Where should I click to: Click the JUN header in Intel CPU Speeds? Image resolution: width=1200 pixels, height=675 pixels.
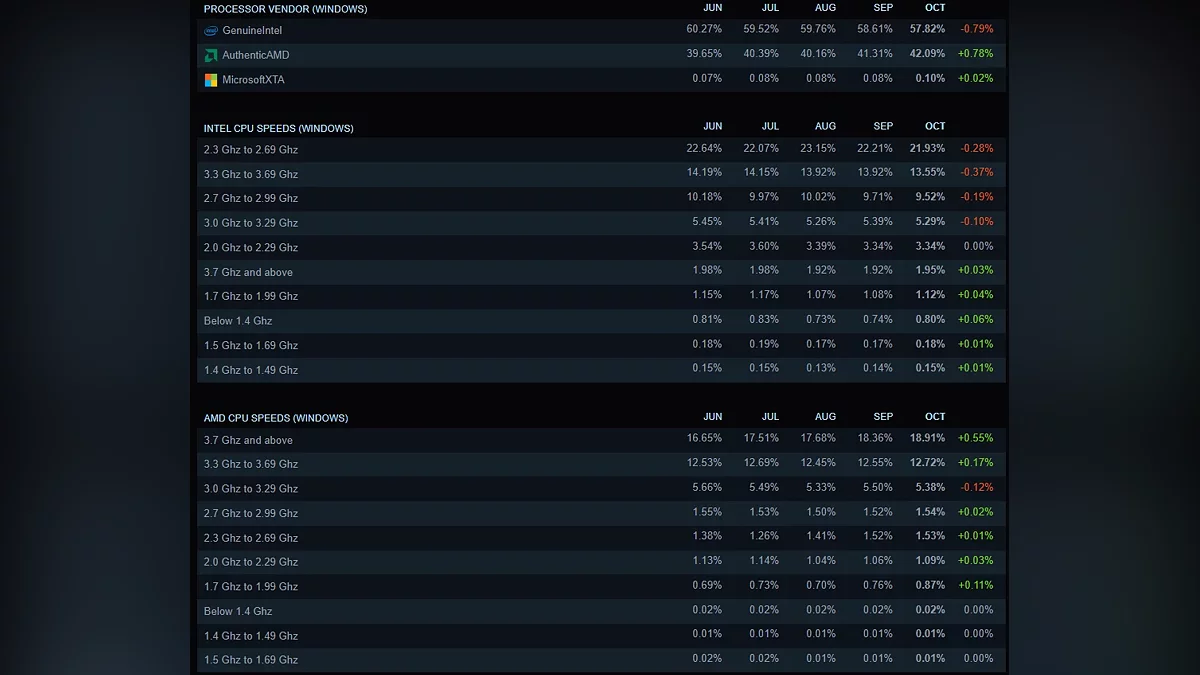click(x=712, y=127)
